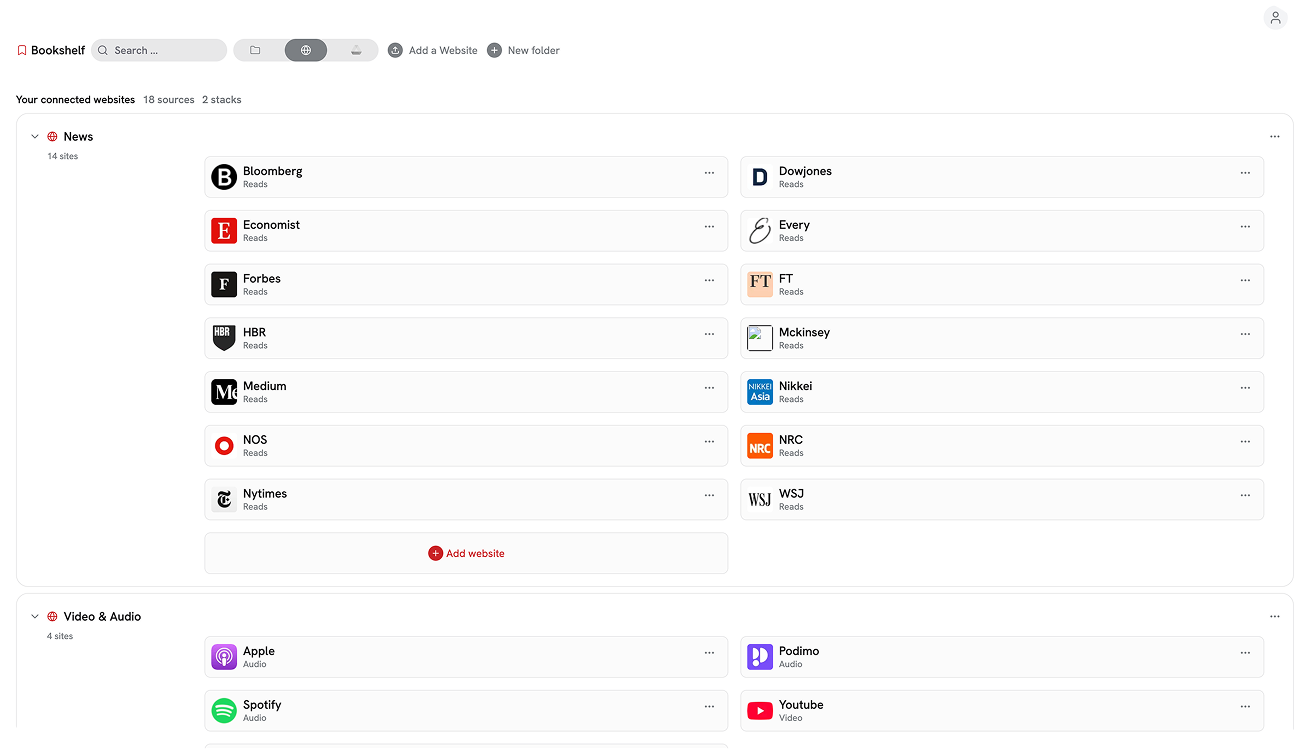1312x749 pixels.
Task: Click the Bloomberg logo icon
Action: pyautogui.click(x=224, y=177)
